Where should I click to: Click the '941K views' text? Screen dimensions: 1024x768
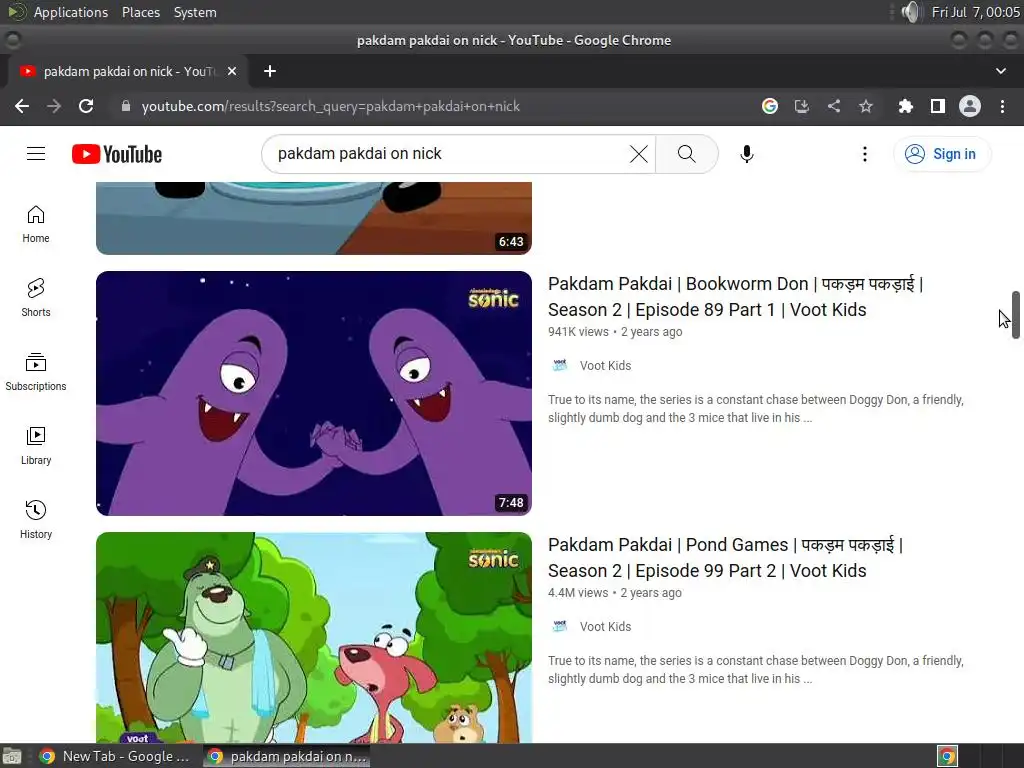tap(578, 332)
